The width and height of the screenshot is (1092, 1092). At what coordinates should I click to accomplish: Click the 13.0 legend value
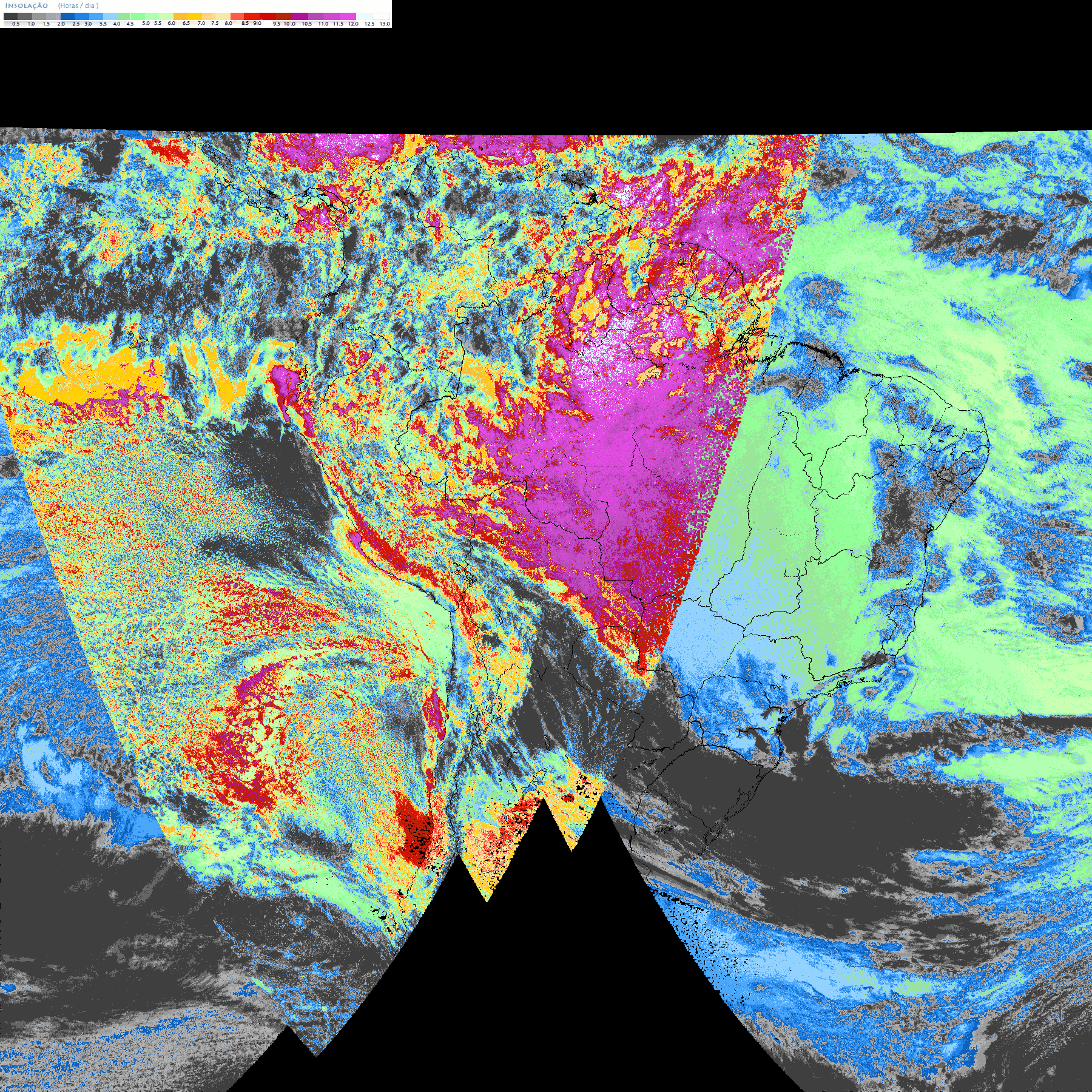coord(385,24)
